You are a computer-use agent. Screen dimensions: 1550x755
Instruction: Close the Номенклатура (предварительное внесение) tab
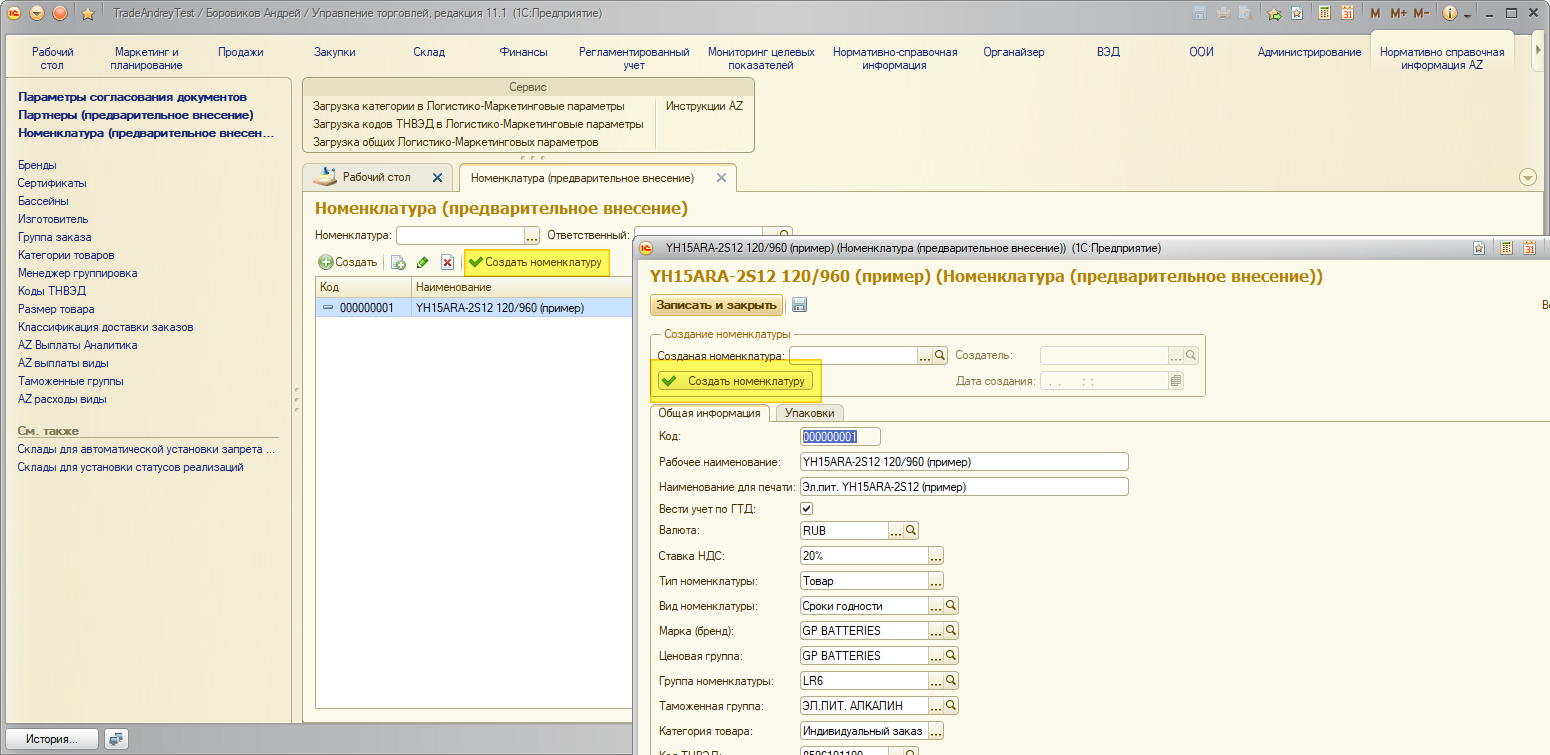(721, 178)
